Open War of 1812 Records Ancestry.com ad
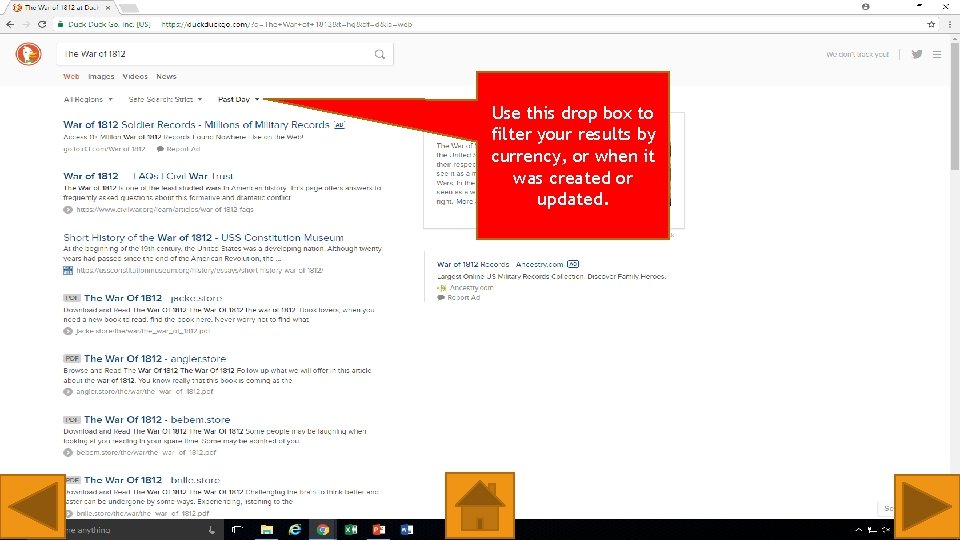Image resolution: width=960 pixels, height=540 pixels. pos(500,264)
